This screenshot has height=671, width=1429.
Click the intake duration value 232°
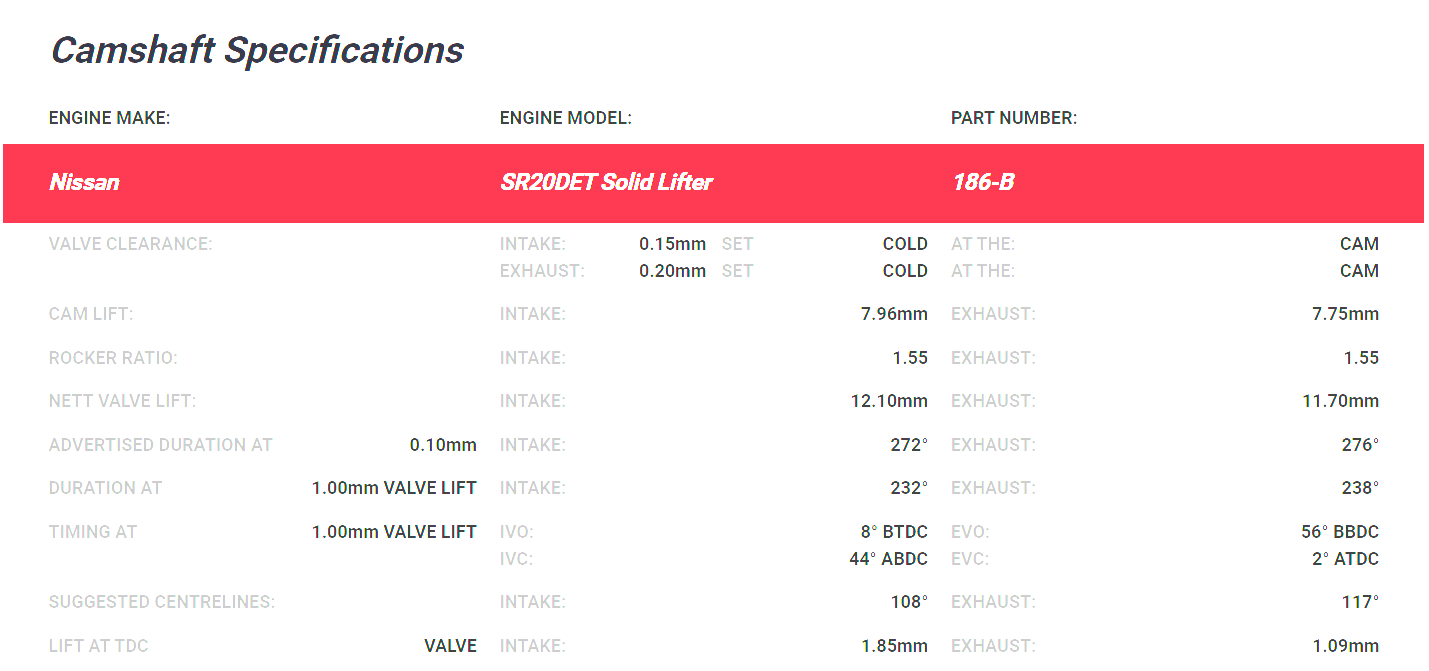(909, 488)
